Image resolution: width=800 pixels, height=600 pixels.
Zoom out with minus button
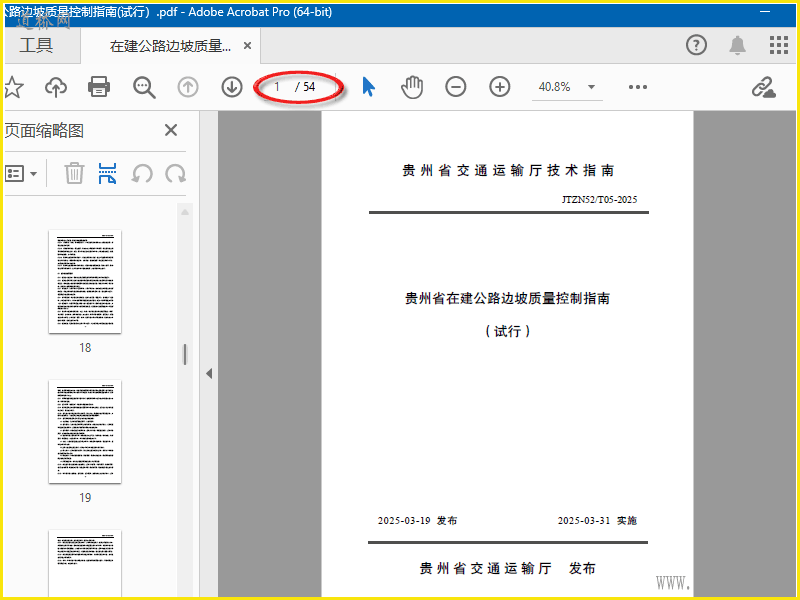(456, 87)
